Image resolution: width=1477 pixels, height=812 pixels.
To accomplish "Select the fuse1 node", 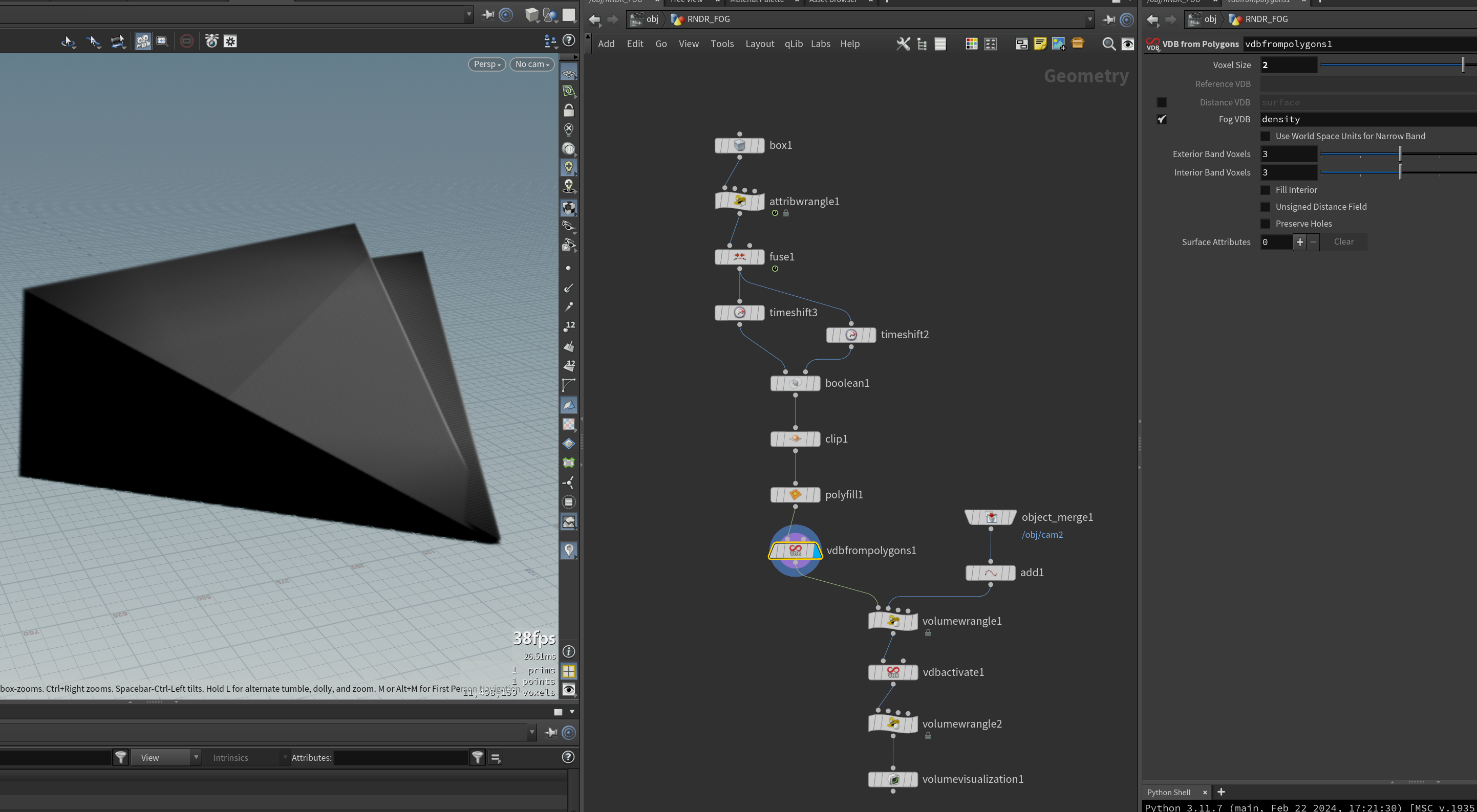I will 739,257.
